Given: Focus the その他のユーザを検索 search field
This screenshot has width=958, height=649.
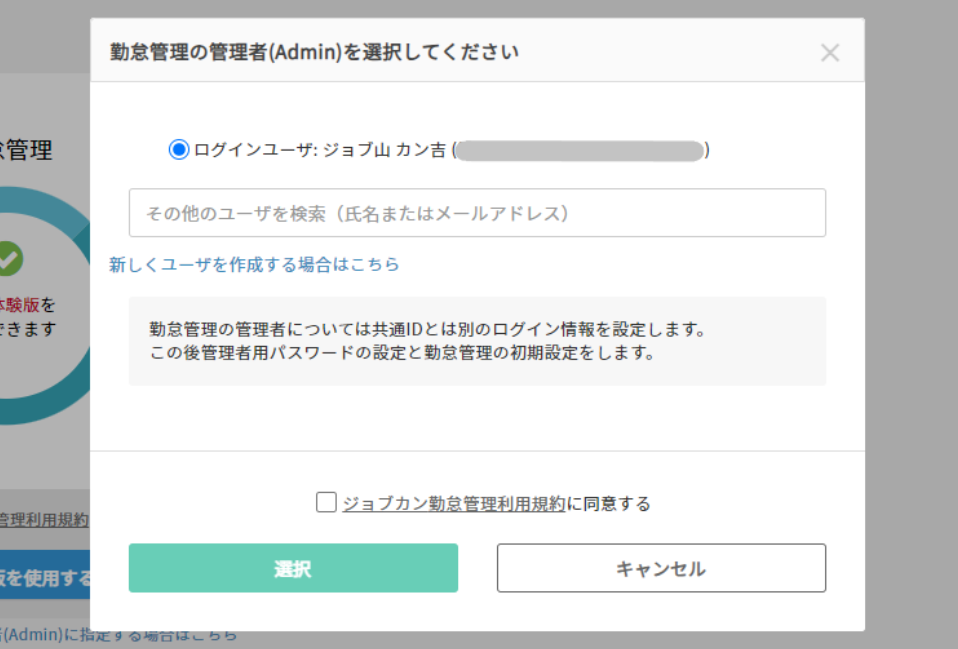Looking at the screenshot, I should pos(477,213).
